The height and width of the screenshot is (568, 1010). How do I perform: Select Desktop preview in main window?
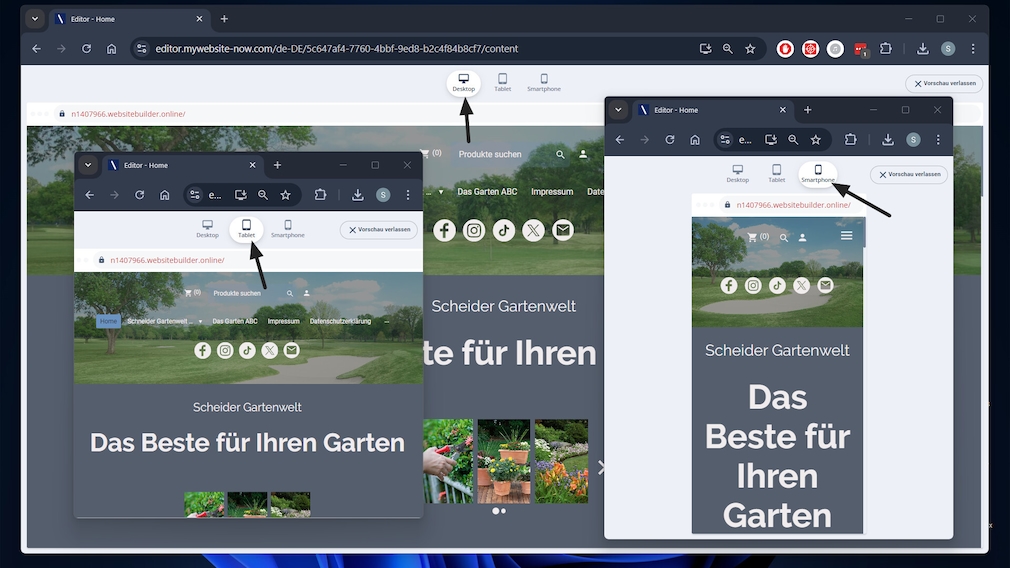point(463,82)
